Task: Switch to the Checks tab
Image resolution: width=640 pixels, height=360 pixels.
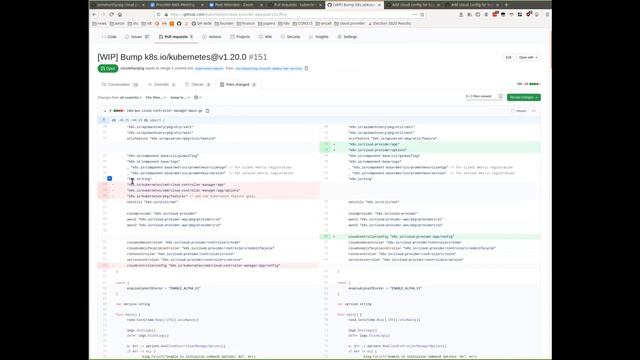Action: pos(198,84)
